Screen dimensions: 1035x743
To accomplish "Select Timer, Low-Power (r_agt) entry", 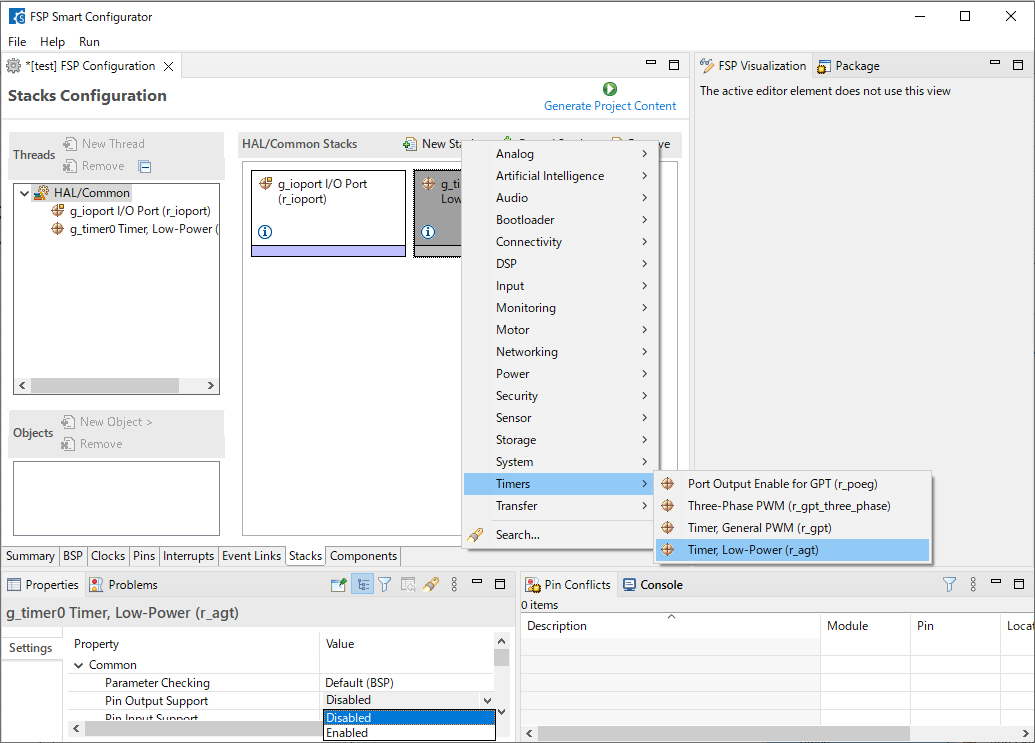I will 792,550.
